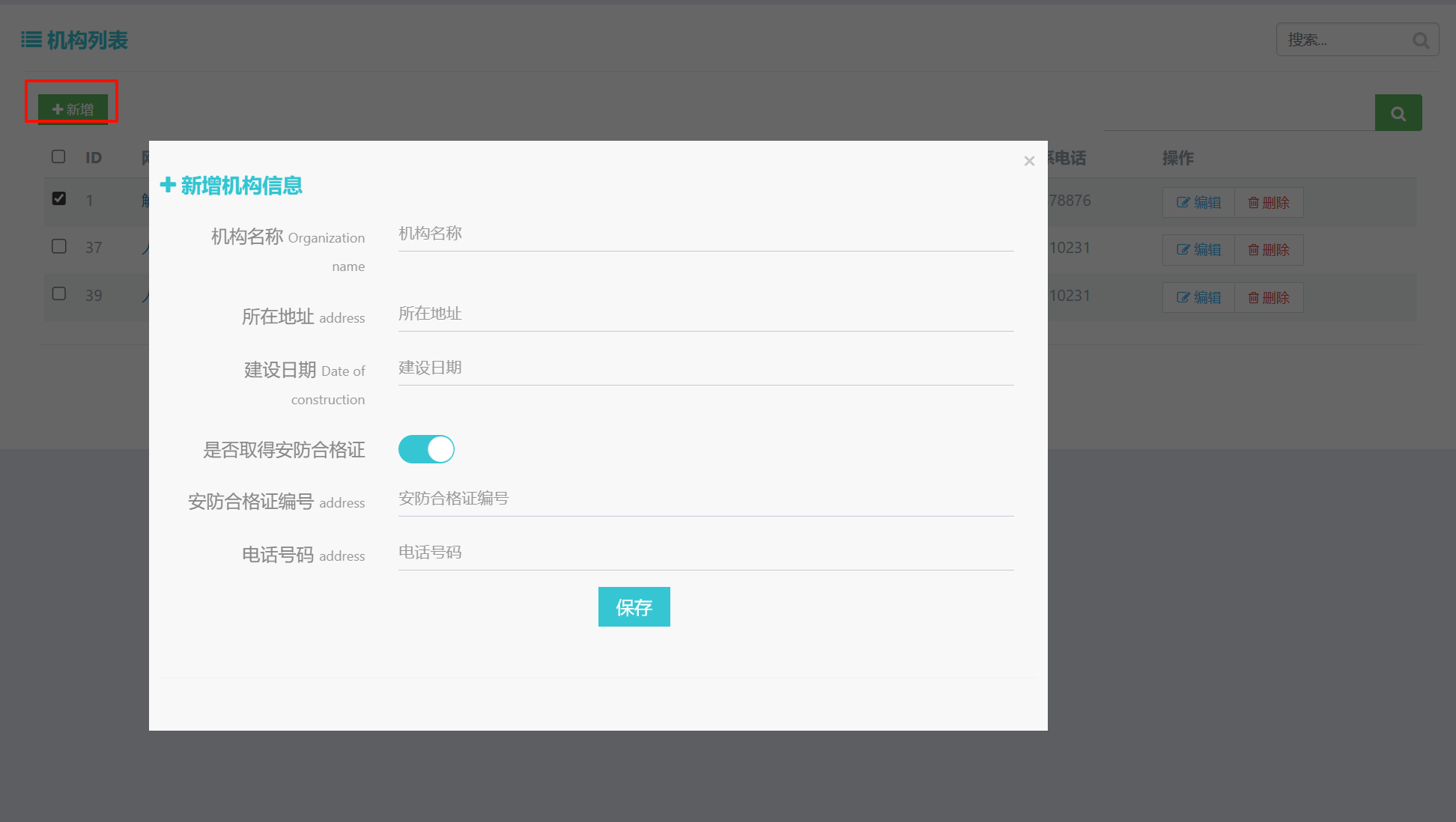Check the checkbox for row ID 39

click(x=59, y=293)
